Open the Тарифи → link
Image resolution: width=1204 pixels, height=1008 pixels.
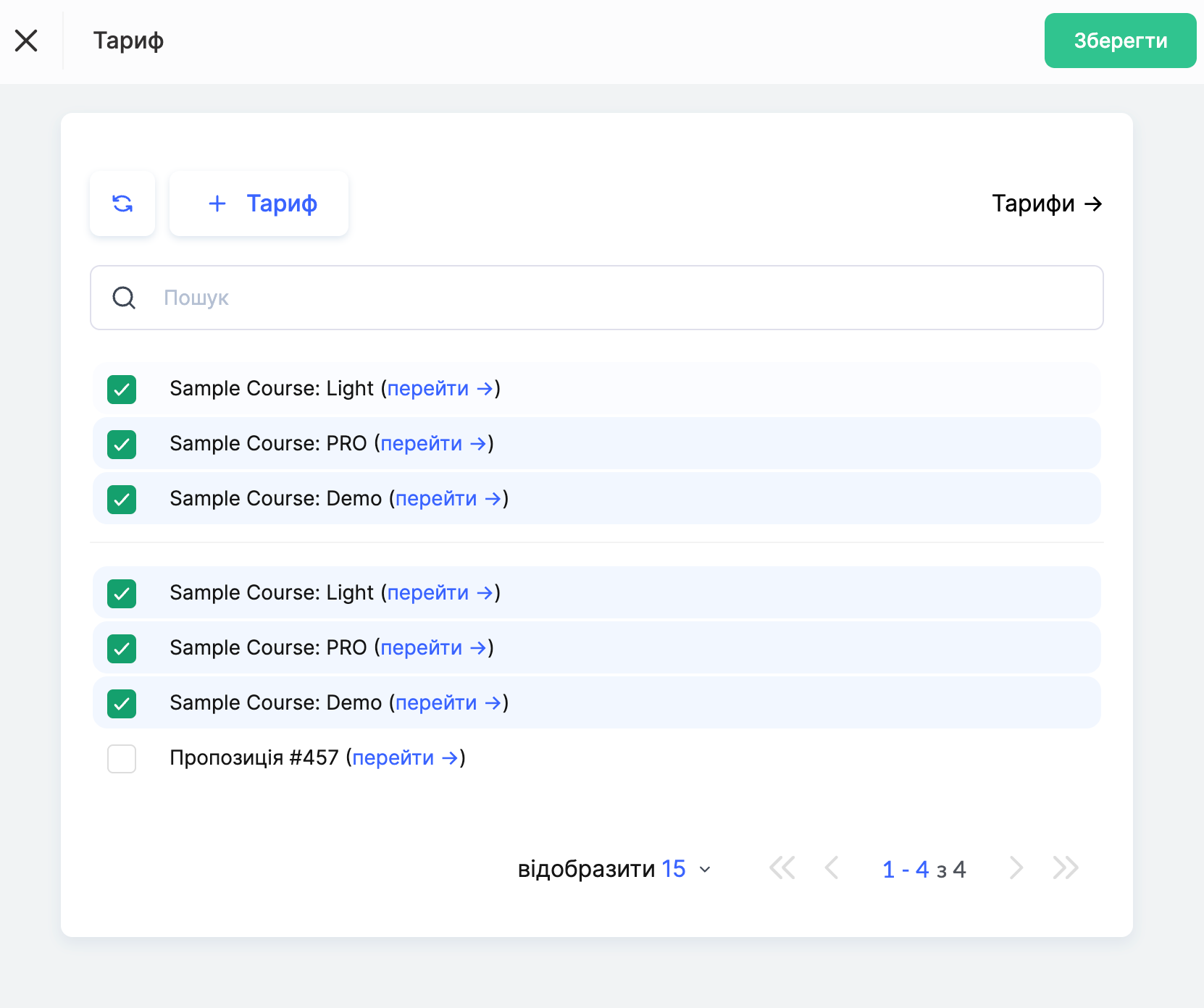click(1047, 203)
